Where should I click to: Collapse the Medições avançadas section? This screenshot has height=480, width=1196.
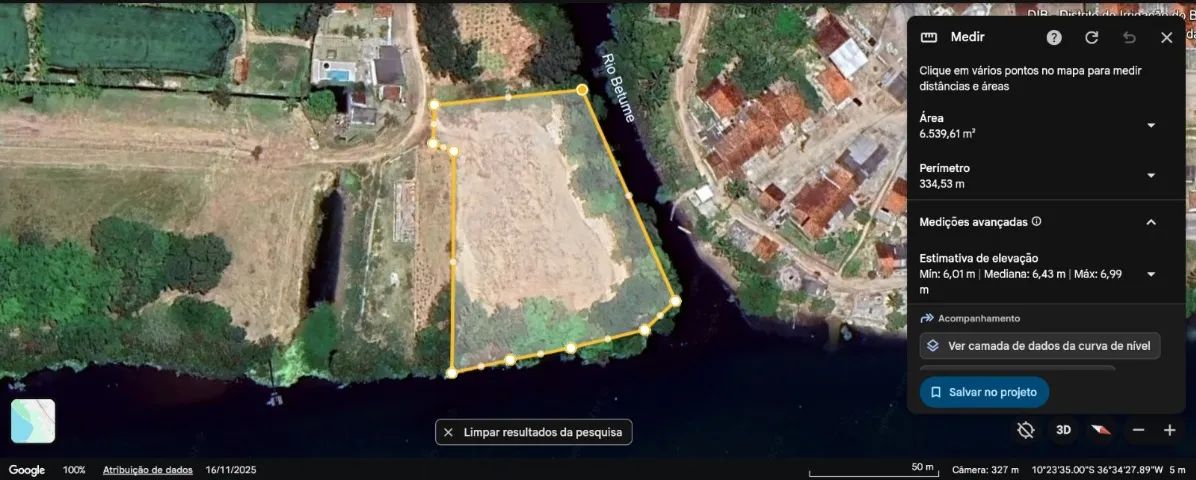(1151, 222)
